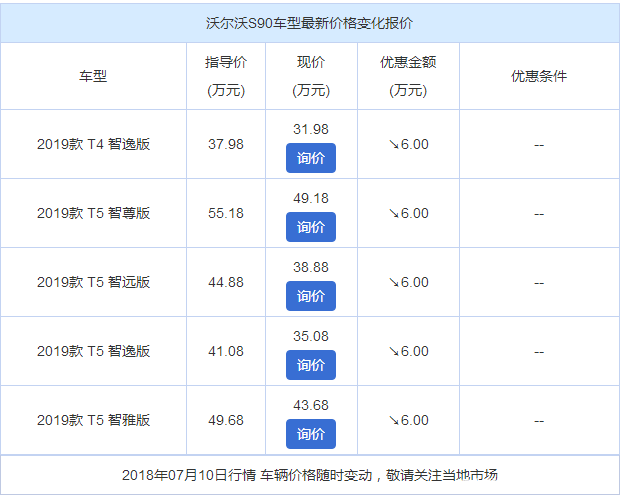Image resolution: width=620 pixels, height=496 pixels.
Task: Click guide price 44.88
Action: 226,282
